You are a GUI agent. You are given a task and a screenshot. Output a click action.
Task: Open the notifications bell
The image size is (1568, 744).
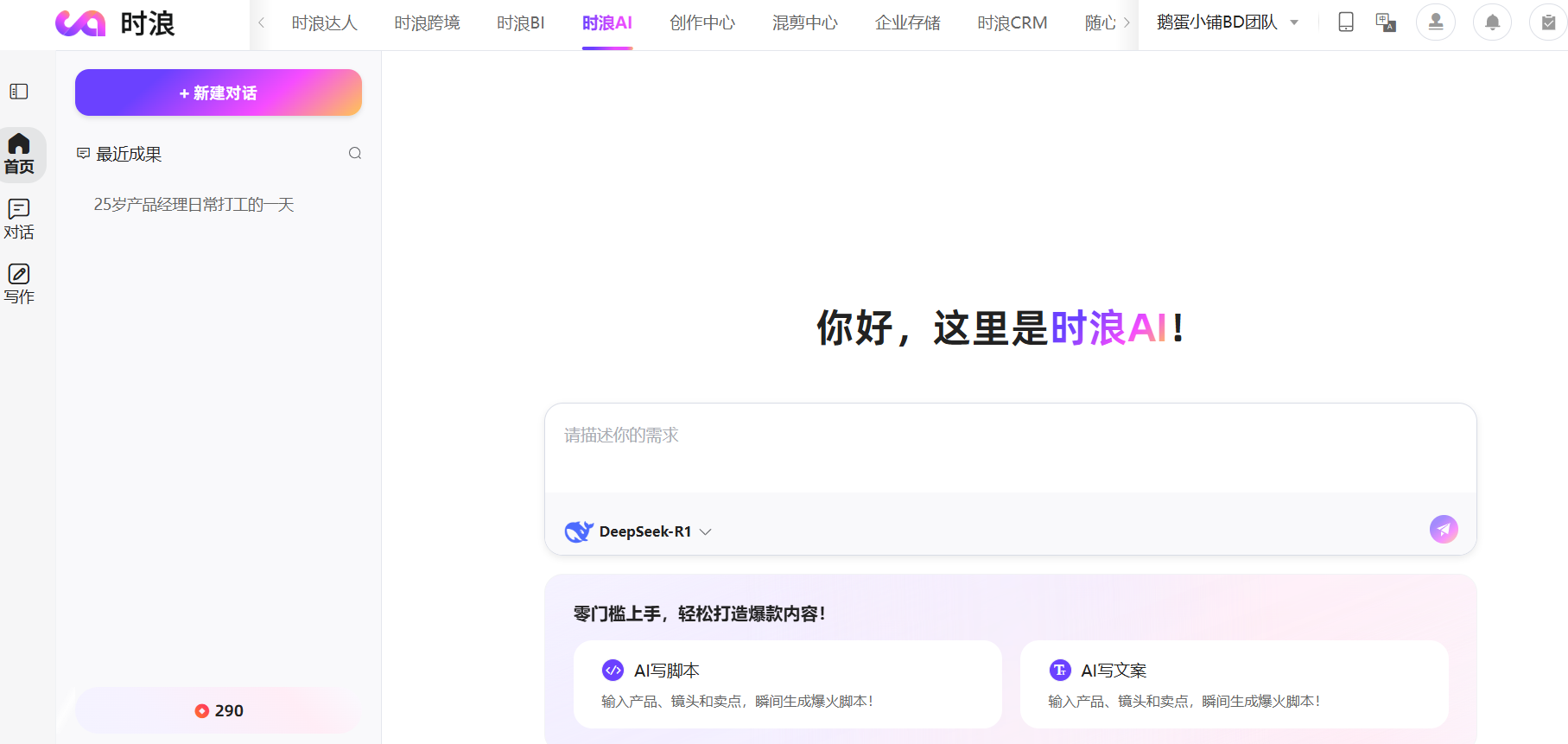1492,22
